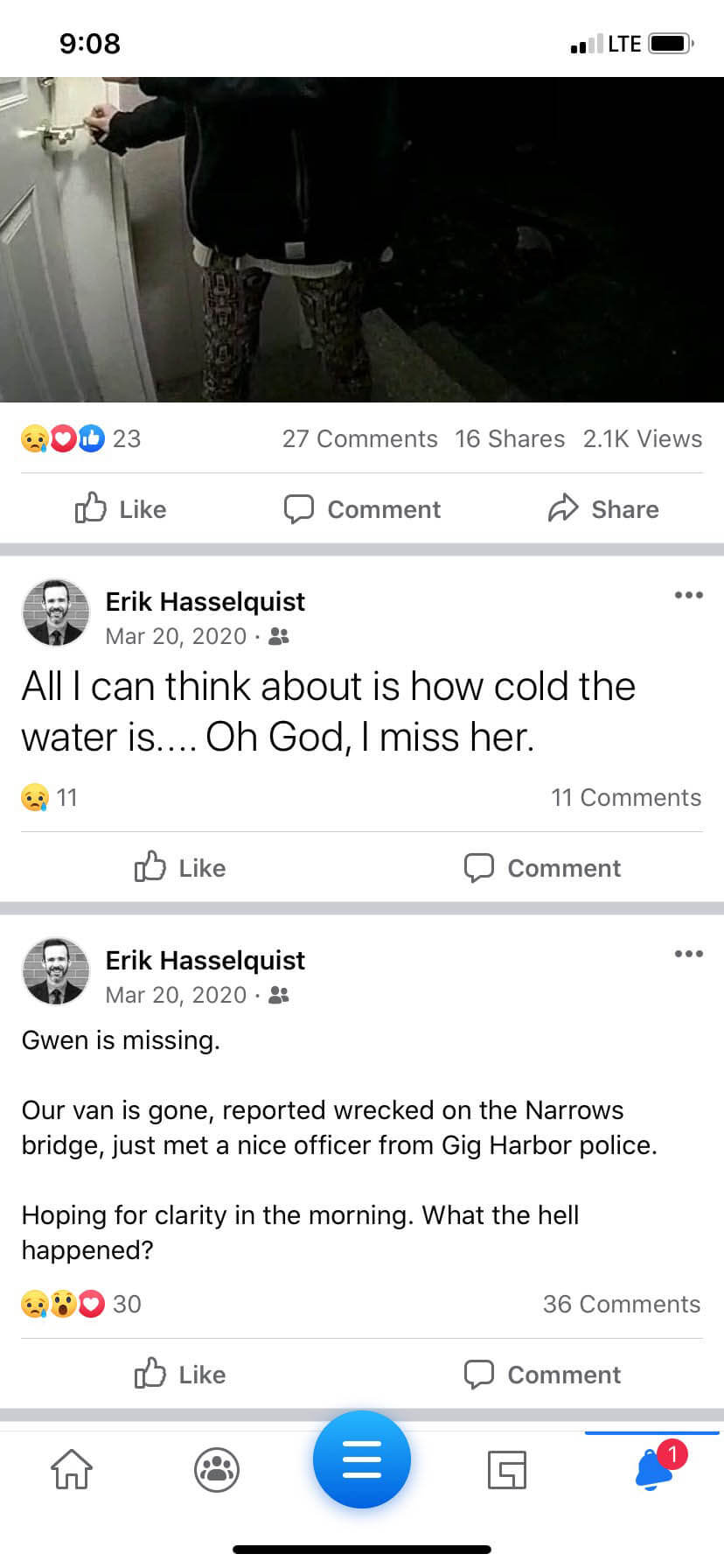Share the video post

click(603, 509)
